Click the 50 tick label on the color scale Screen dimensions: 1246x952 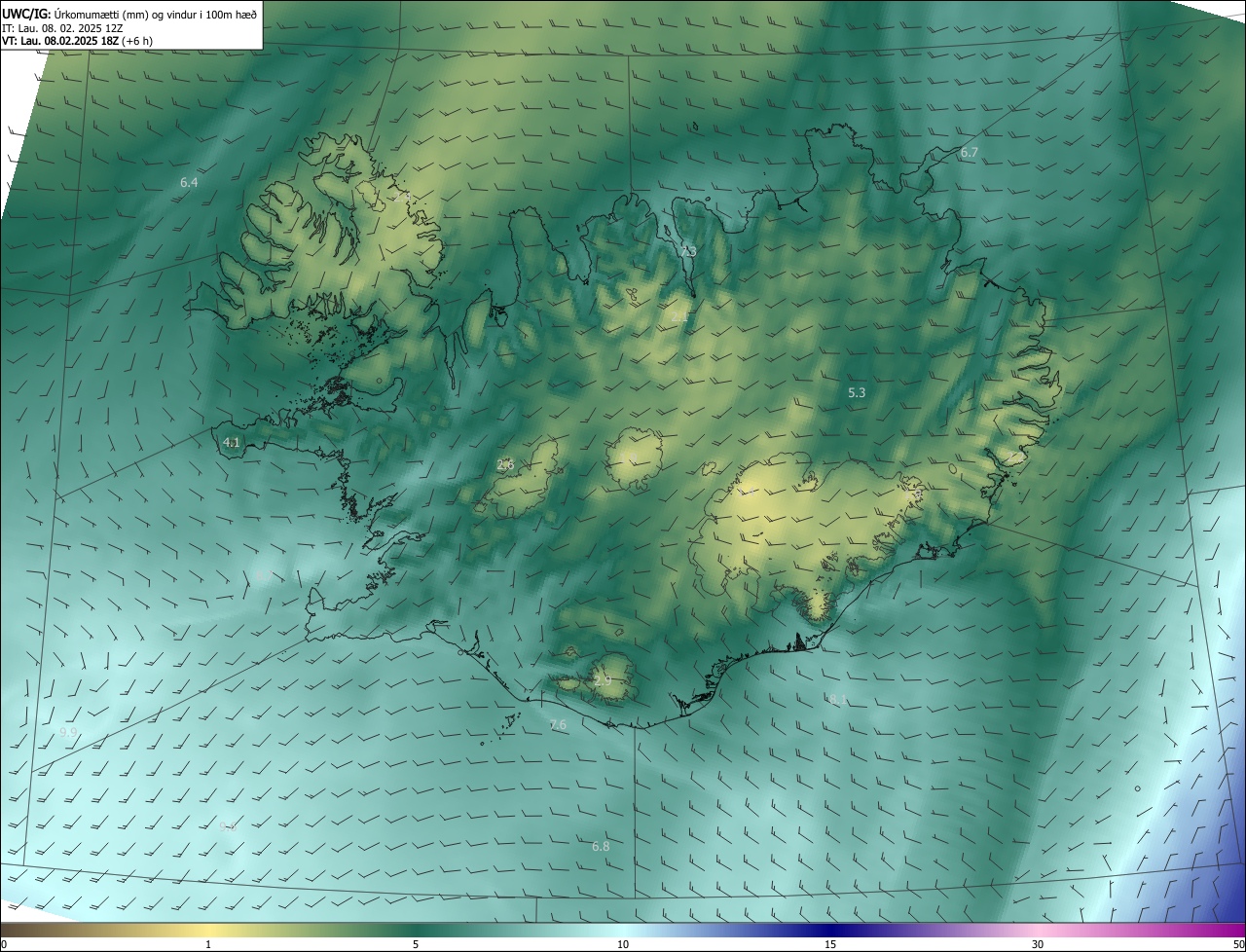point(1238,944)
